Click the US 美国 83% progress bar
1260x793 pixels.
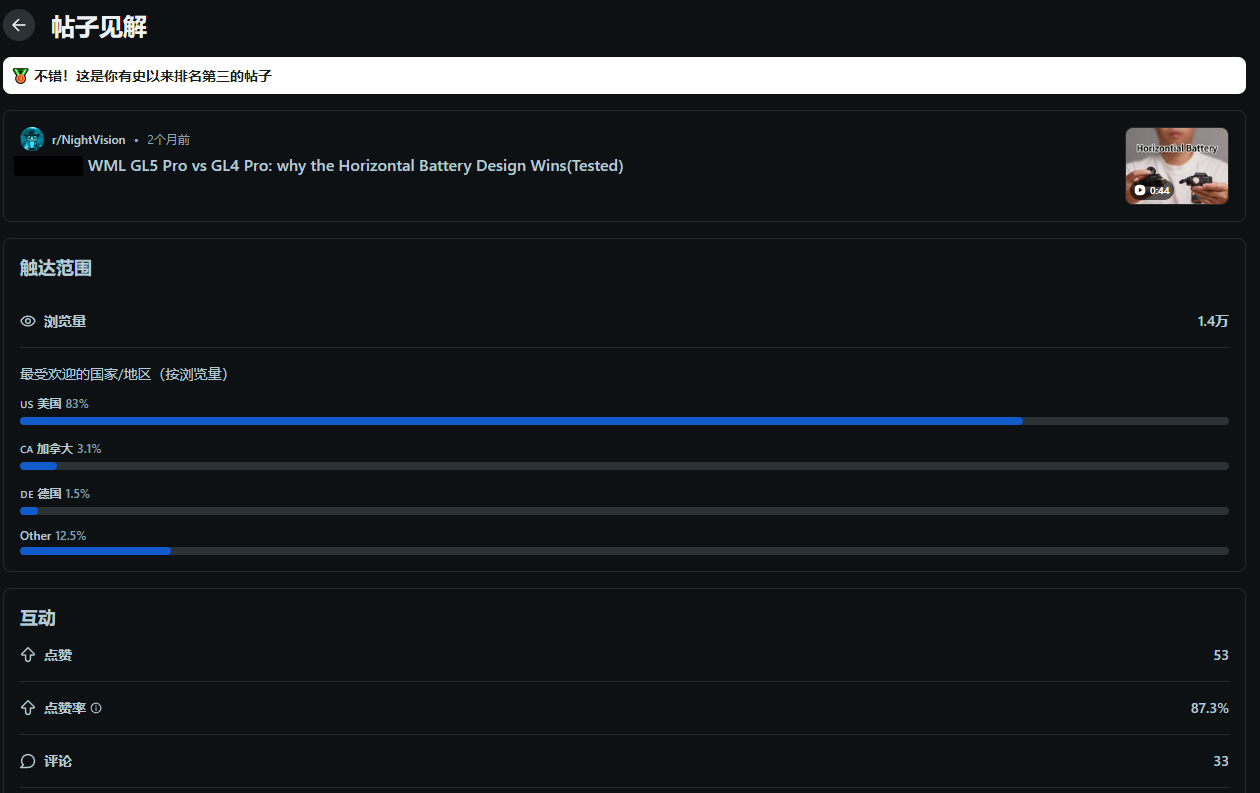click(624, 421)
